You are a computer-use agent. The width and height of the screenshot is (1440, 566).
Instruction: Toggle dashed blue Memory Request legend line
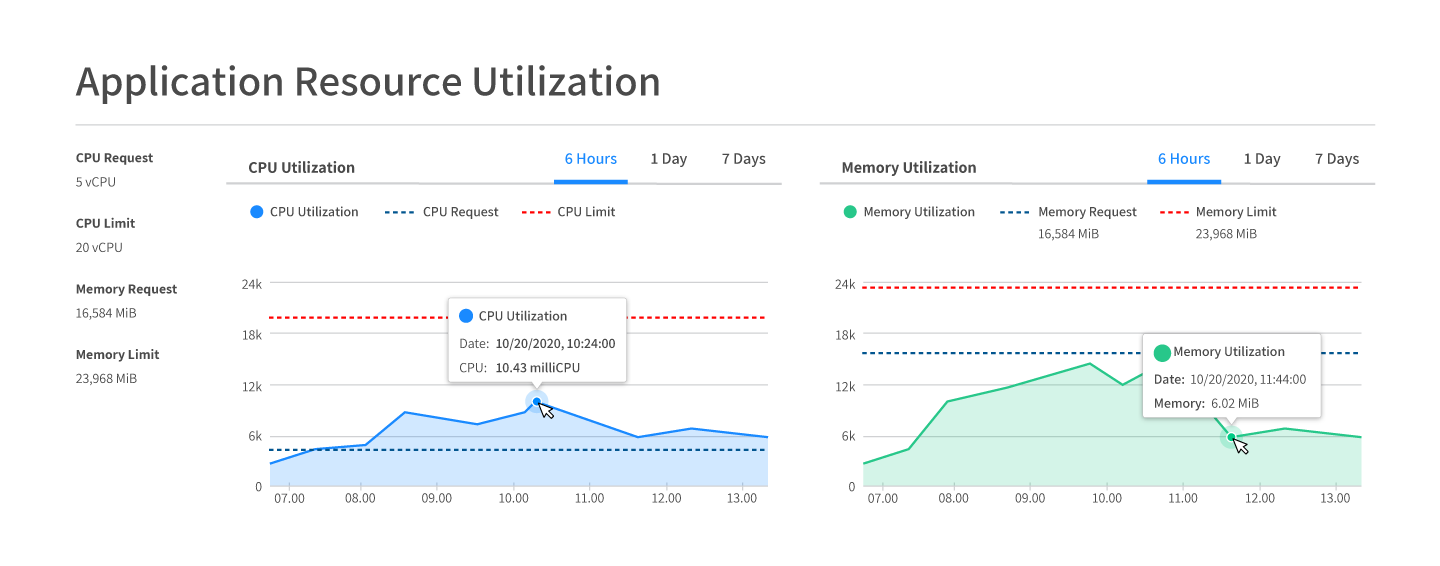[x=1013, y=212]
